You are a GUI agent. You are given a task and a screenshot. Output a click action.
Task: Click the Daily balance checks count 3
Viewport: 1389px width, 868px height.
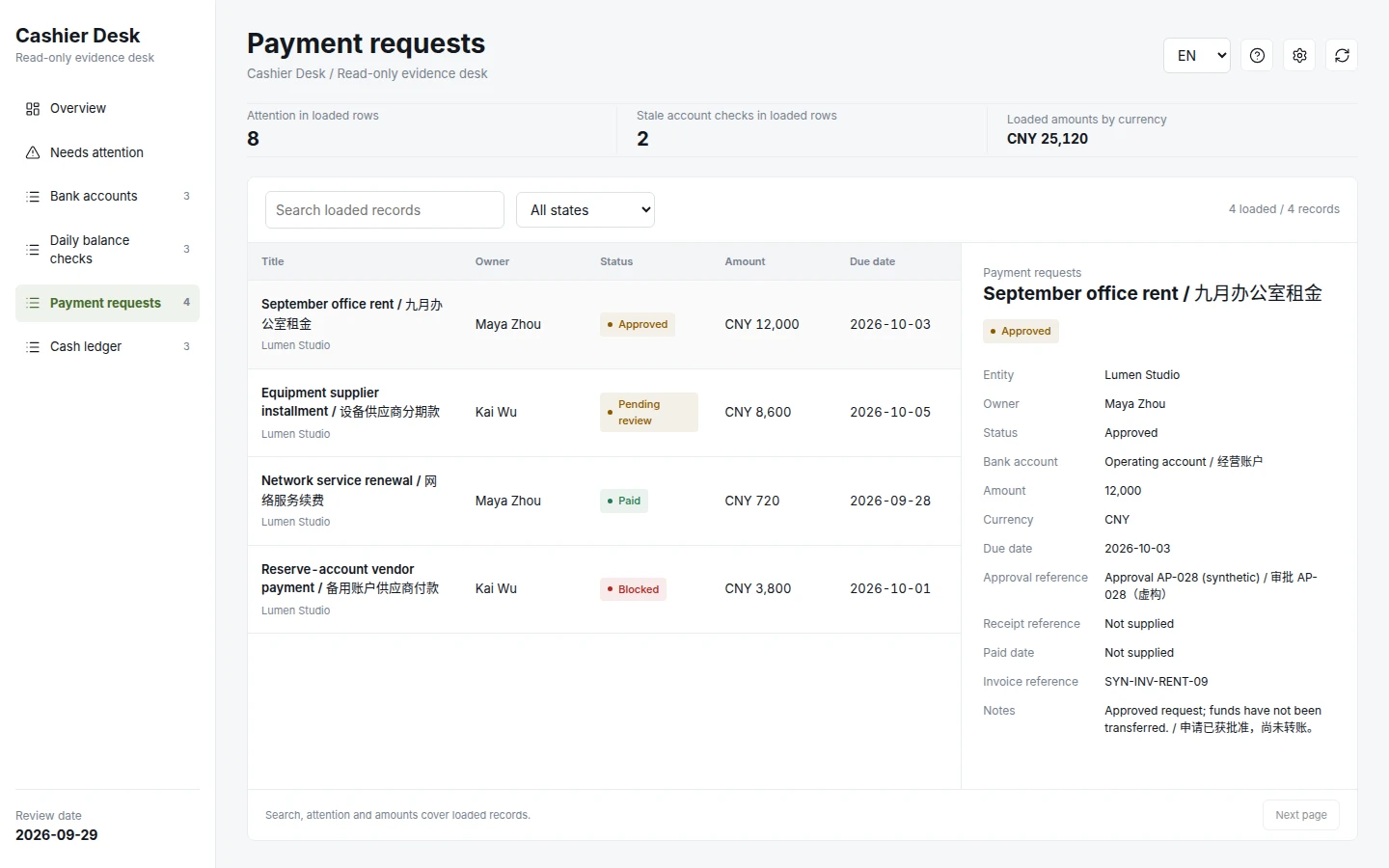coord(186,250)
